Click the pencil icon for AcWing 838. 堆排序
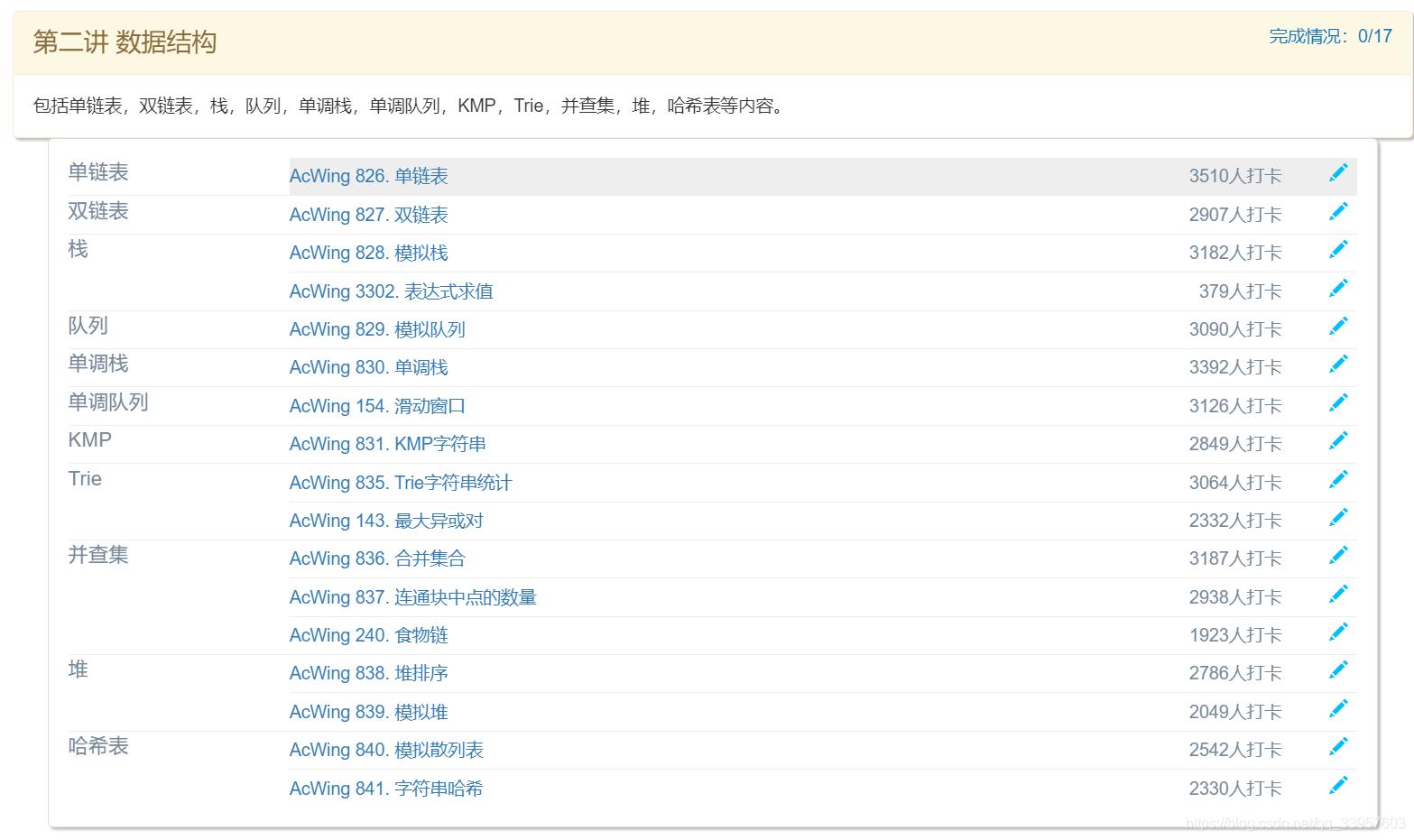Image resolution: width=1414 pixels, height=840 pixels. point(1338,669)
